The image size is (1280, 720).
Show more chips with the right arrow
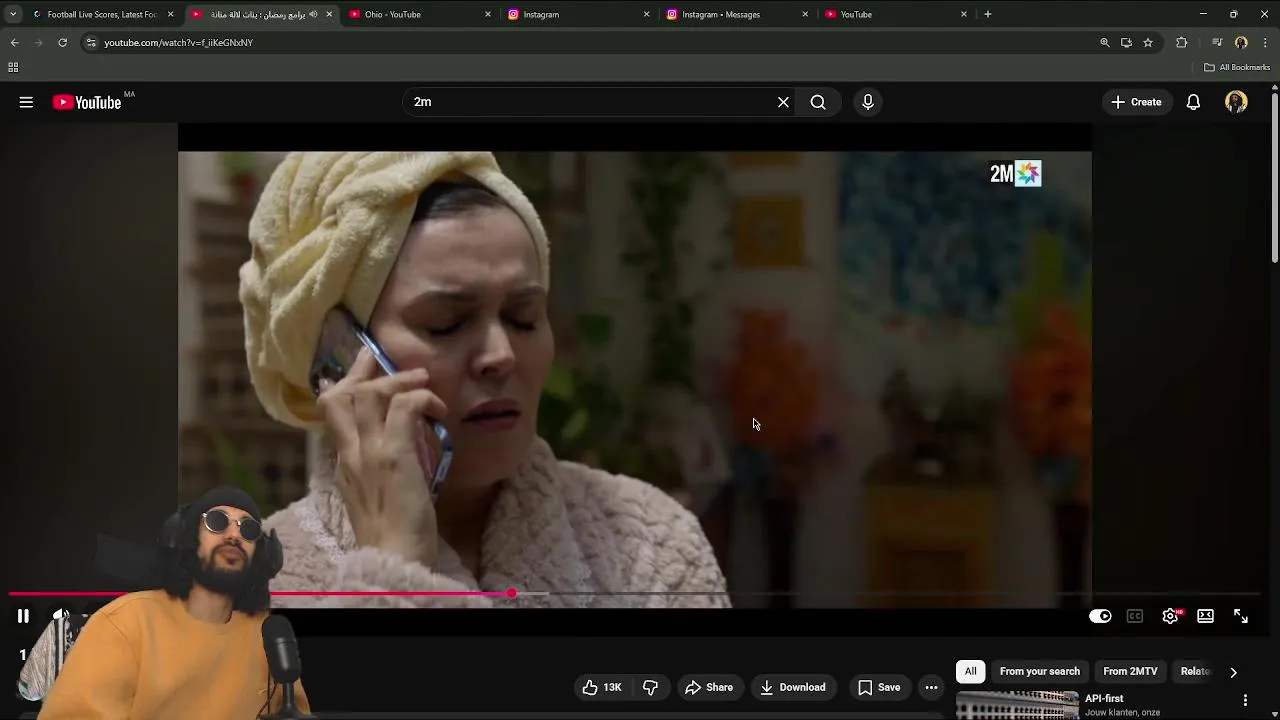[x=1233, y=672]
